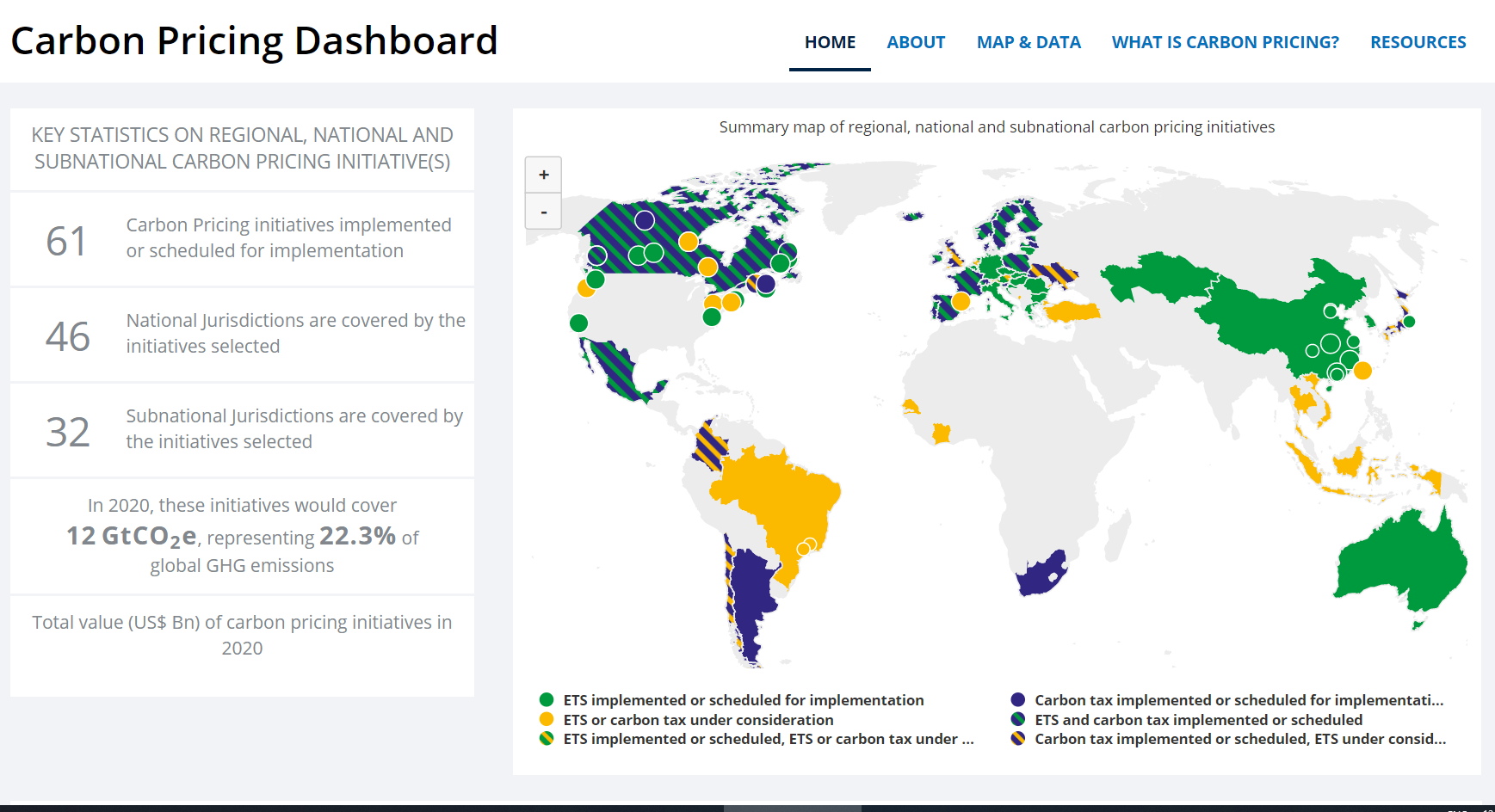Toggle yellow under consideration legend dot
Image resolution: width=1495 pixels, height=812 pixels.
[x=547, y=719]
